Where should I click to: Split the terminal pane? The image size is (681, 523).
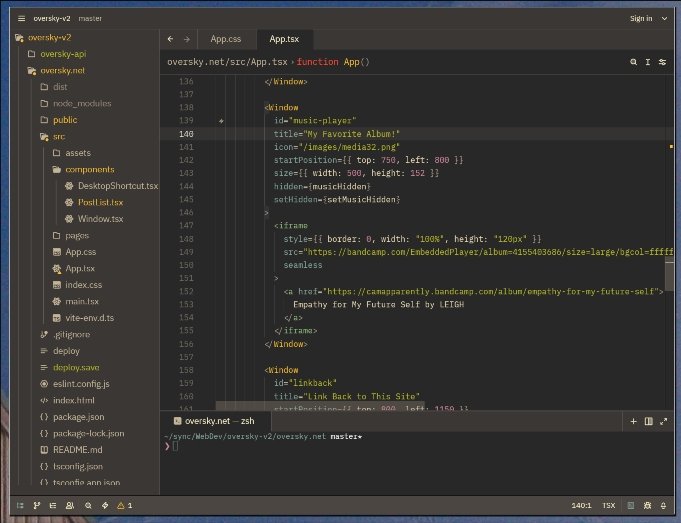pyautogui.click(x=648, y=422)
